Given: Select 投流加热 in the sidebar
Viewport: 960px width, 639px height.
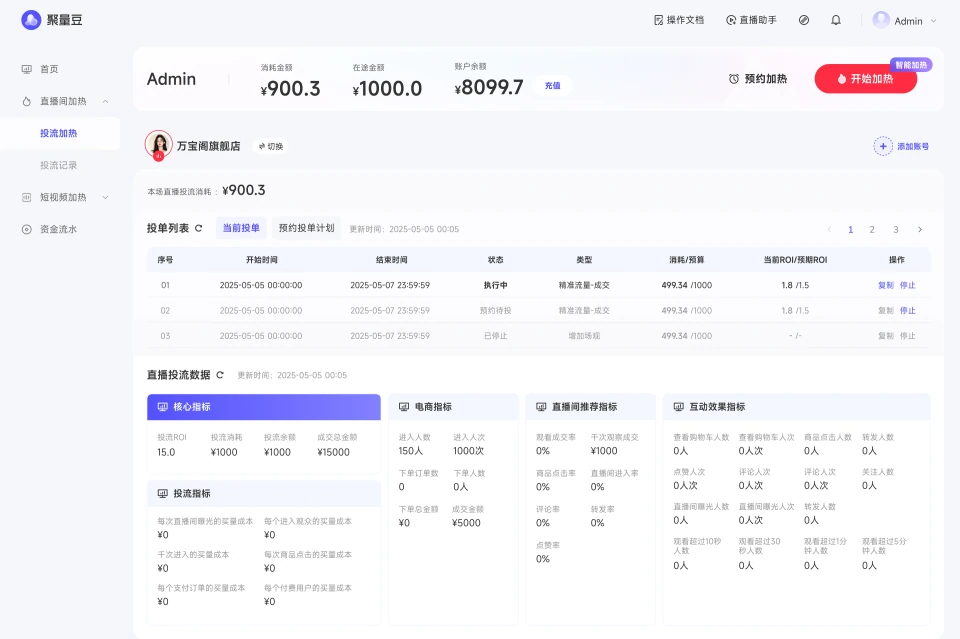Looking at the screenshot, I should tap(59, 133).
